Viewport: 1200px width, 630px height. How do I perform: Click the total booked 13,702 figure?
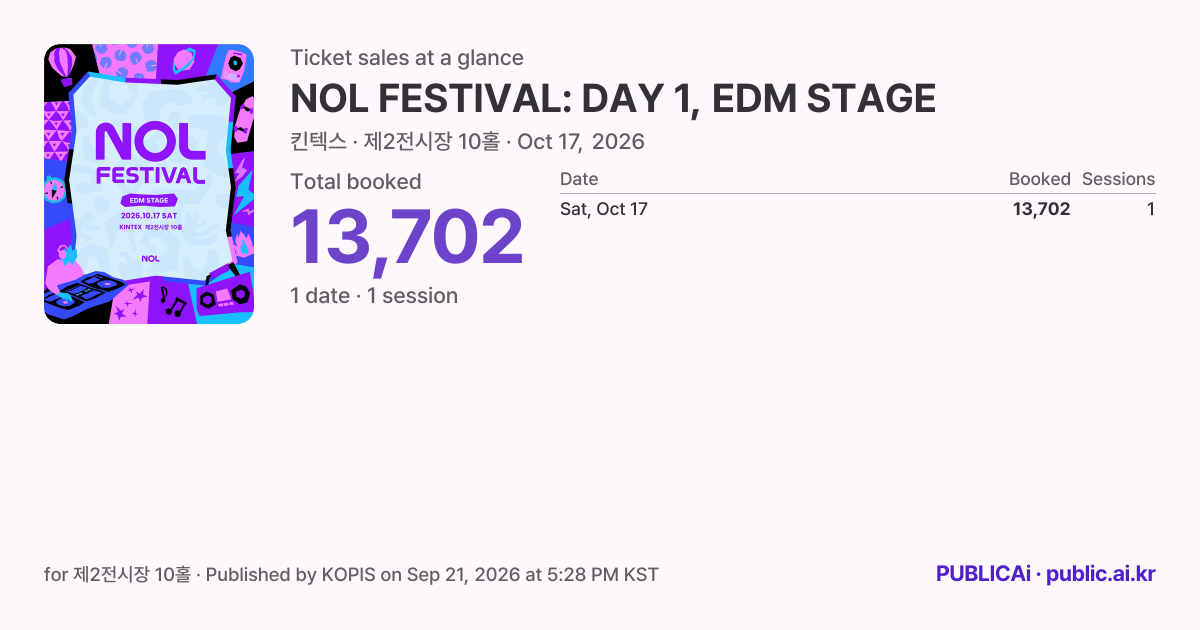tap(407, 237)
